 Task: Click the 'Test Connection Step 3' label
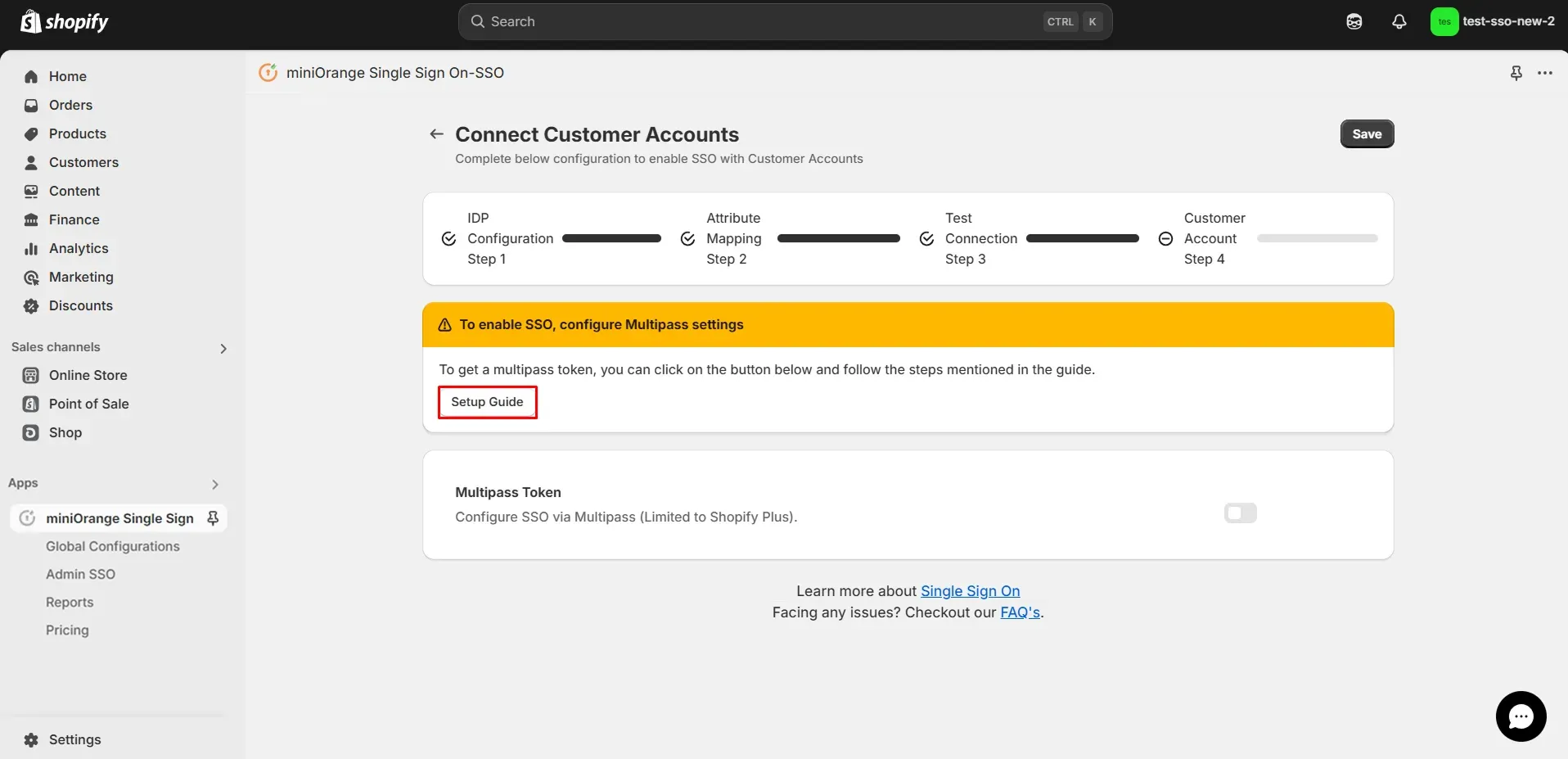coord(981,238)
